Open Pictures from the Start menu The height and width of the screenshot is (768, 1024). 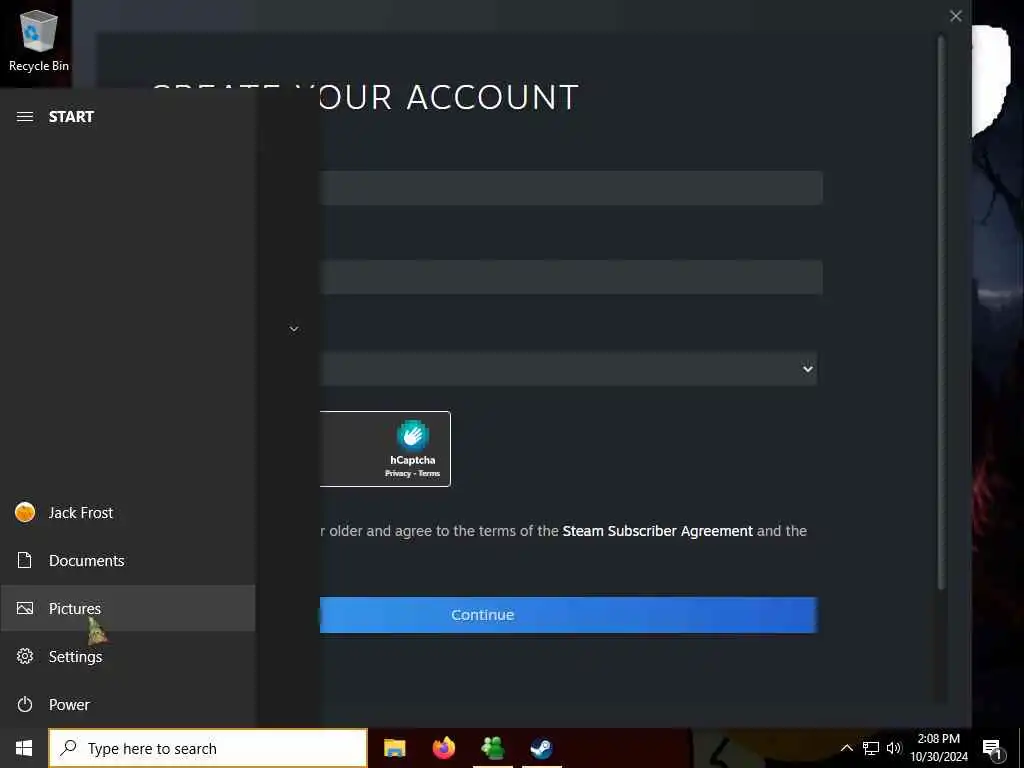127,609
